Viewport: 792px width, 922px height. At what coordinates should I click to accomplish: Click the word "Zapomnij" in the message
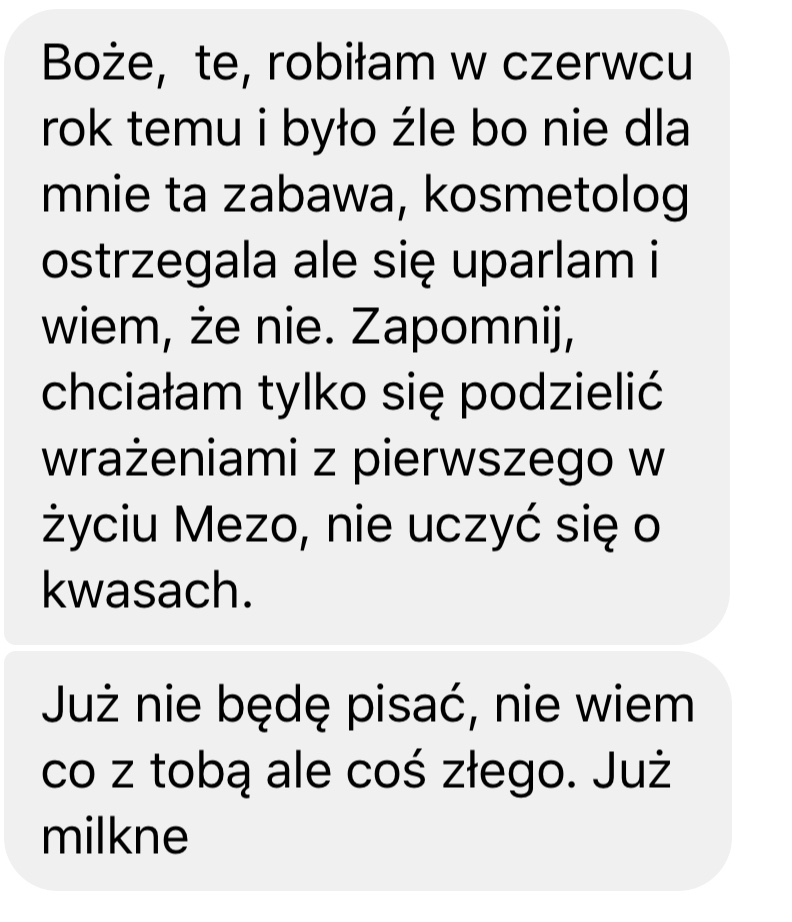coord(459,328)
